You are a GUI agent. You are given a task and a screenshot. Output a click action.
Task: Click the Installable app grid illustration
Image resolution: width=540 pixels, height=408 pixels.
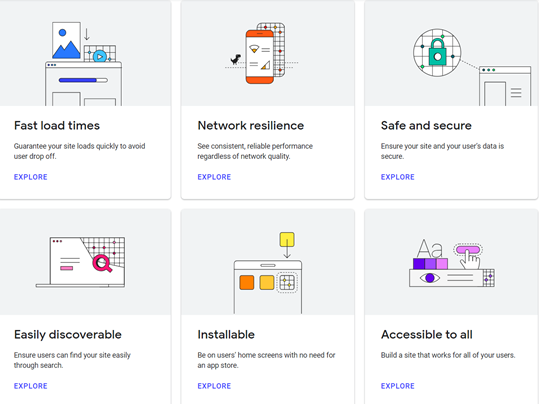[x=268, y=273]
